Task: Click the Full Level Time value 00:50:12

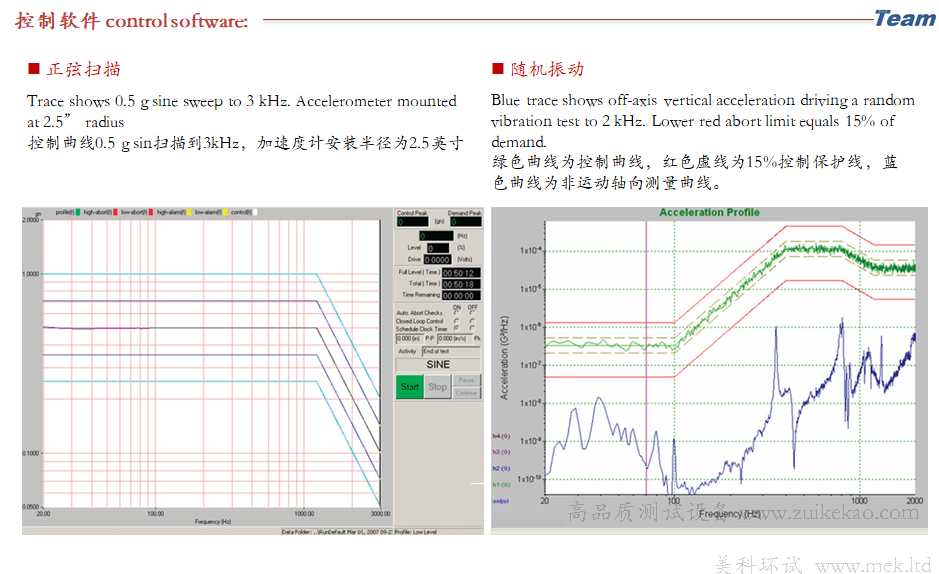Action: tap(462, 273)
